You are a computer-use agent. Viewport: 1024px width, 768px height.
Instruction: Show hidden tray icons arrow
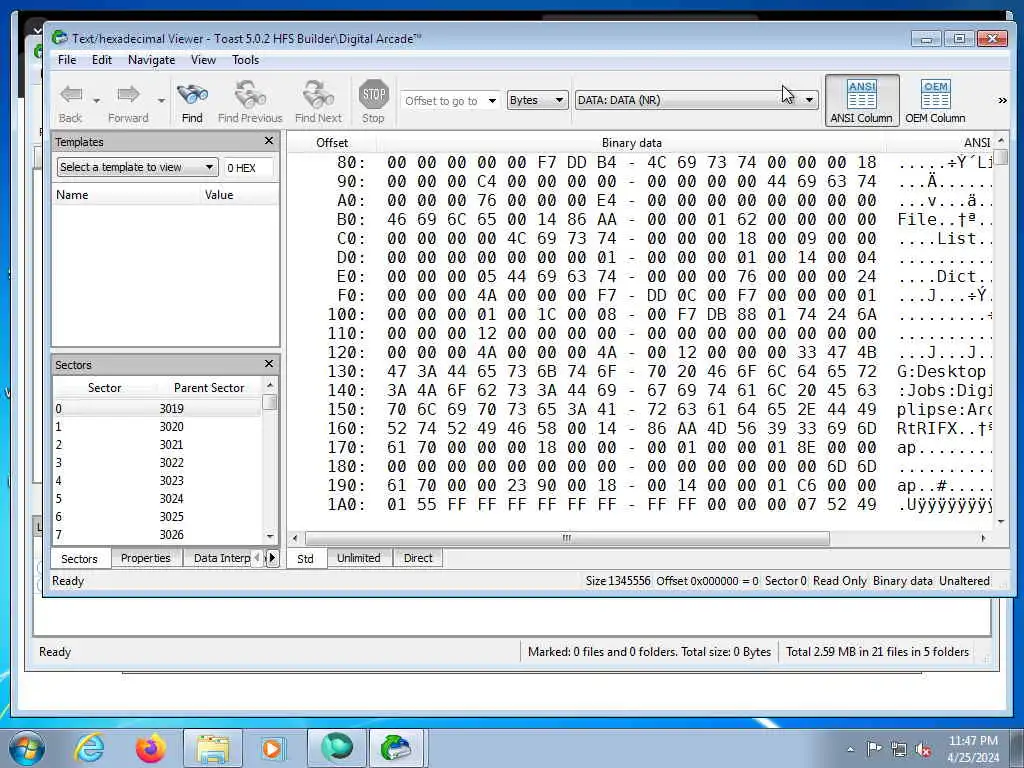coord(850,750)
